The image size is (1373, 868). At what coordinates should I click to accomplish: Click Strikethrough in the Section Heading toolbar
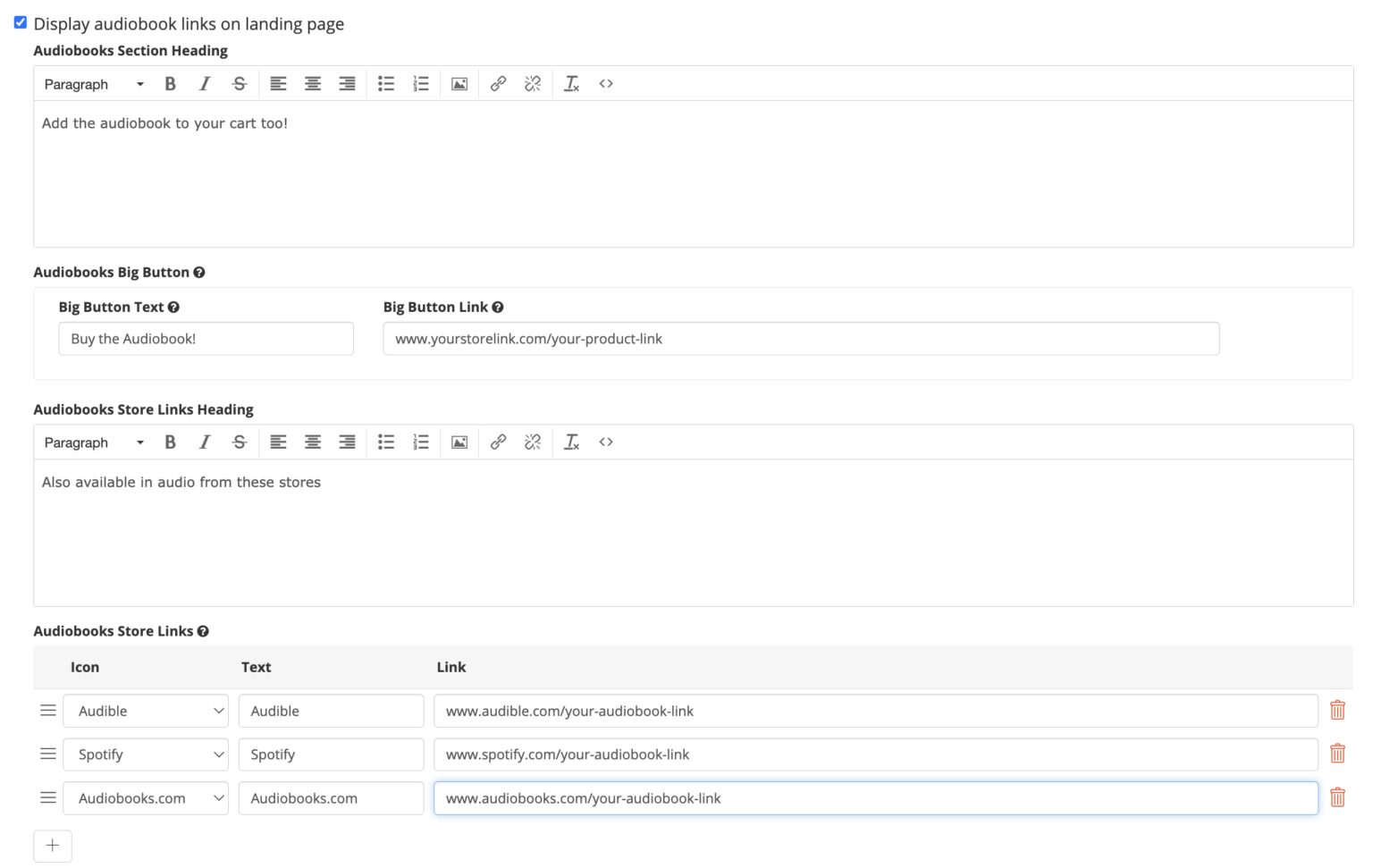(239, 84)
